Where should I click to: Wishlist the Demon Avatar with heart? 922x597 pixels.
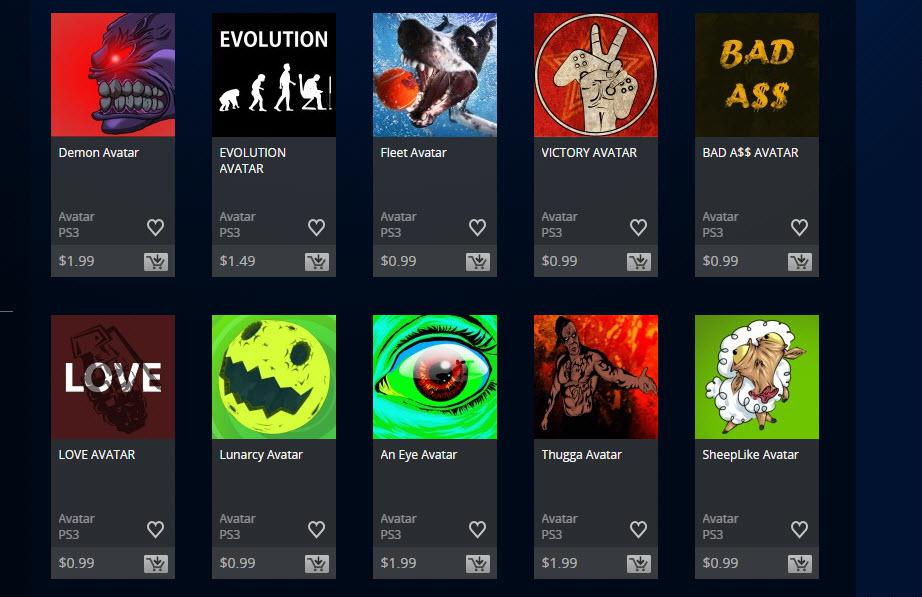coord(155,227)
